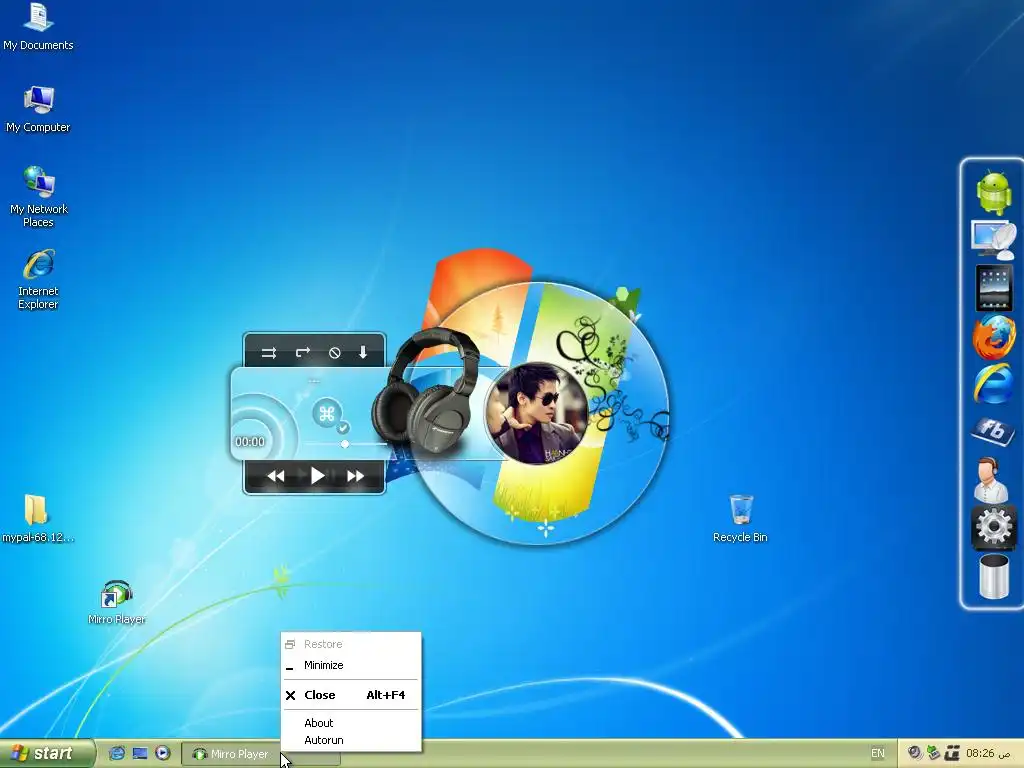1024x768 pixels.
Task: Toggle repeat in Mirro Player
Action: [302, 353]
